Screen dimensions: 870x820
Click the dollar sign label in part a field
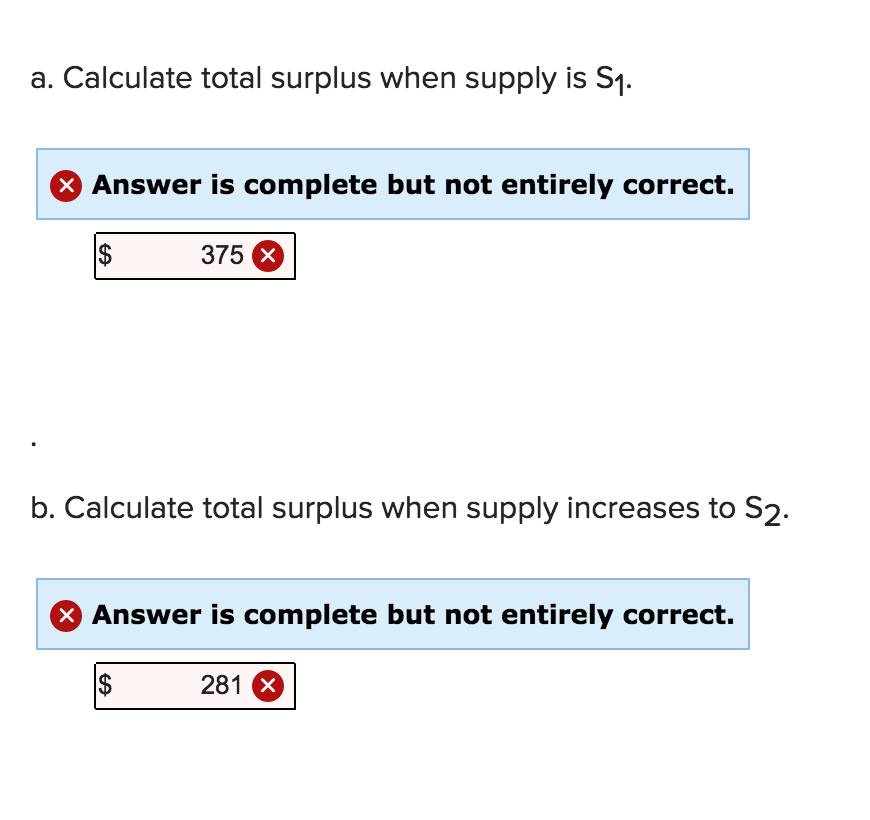[105, 256]
